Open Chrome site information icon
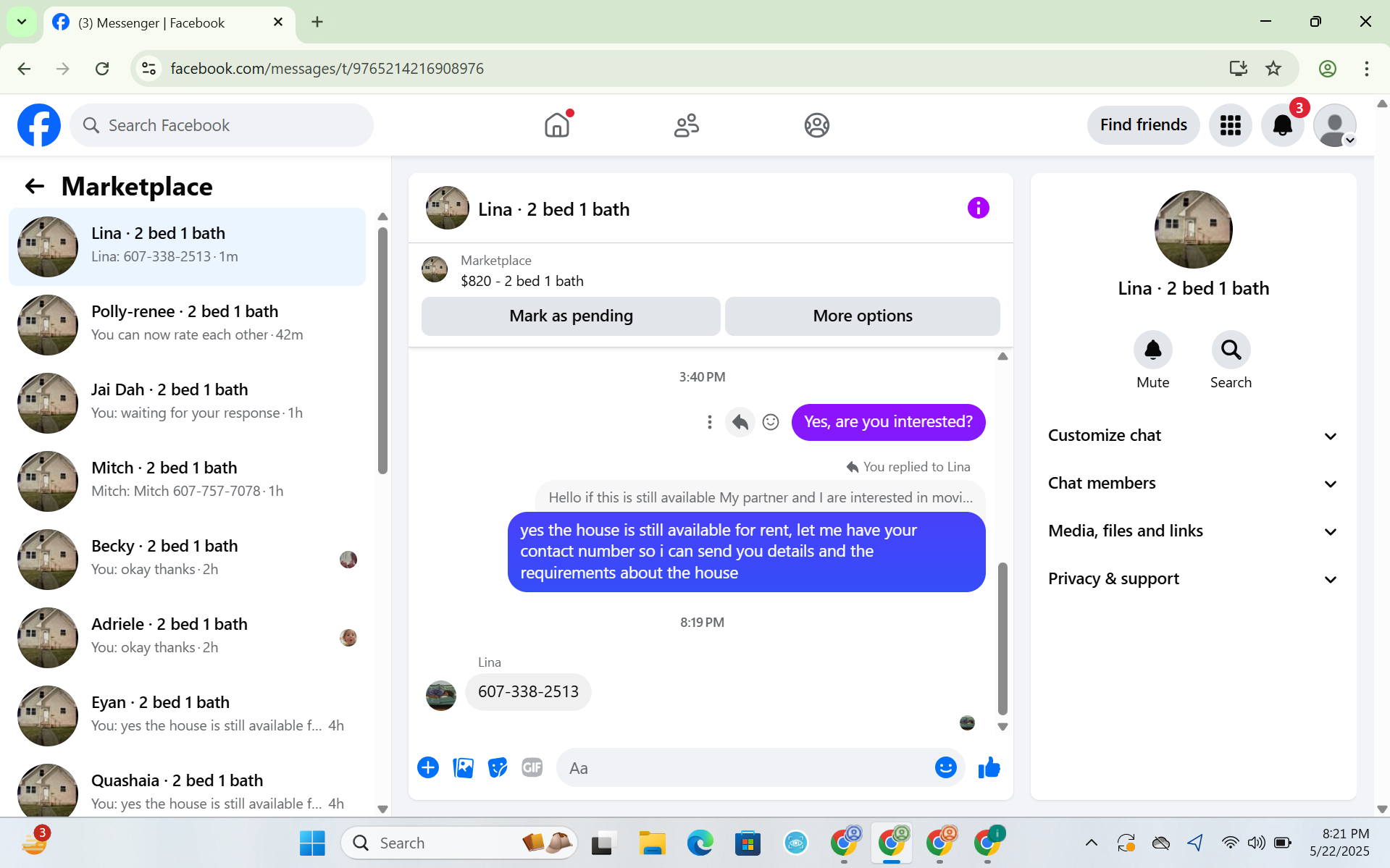This screenshot has height=868, width=1390. point(148,69)
